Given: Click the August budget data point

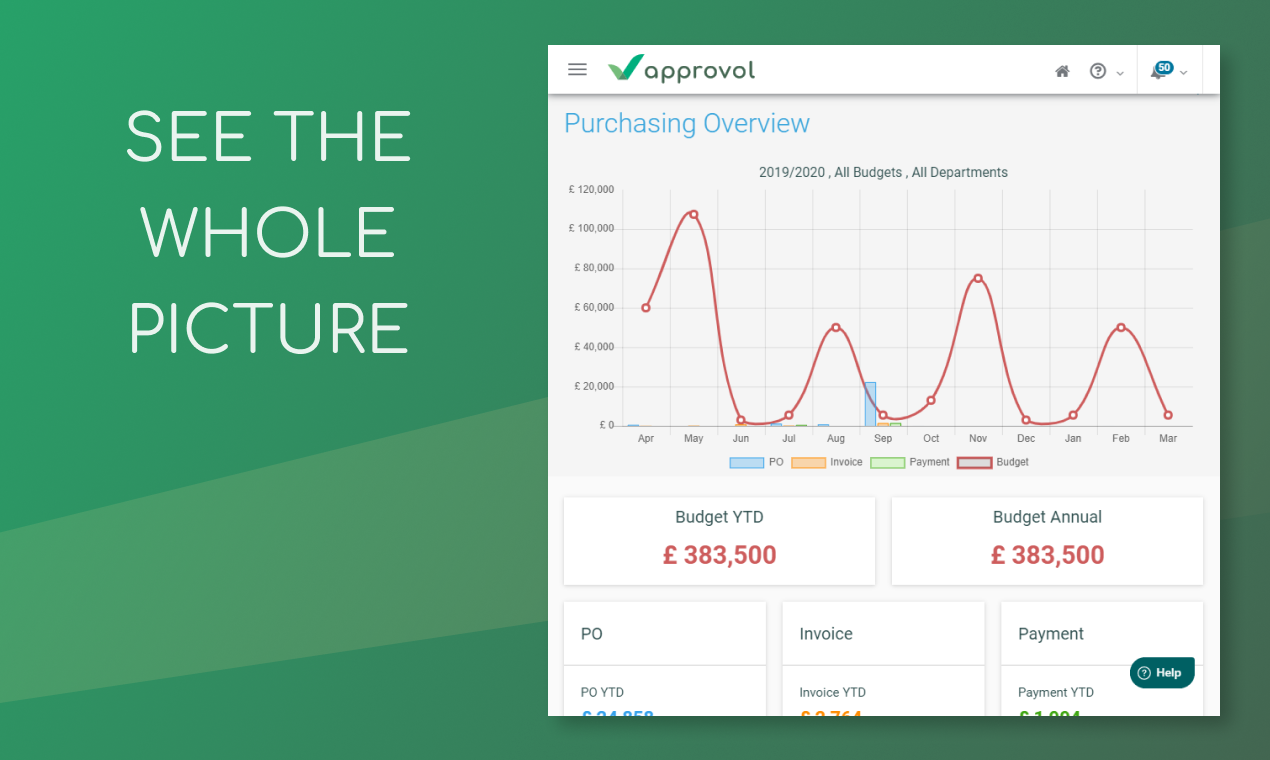Looking at the screenshot, I should (836, 327).
